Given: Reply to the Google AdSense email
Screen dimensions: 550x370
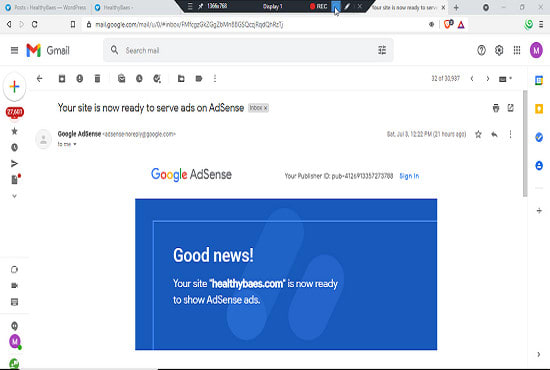Looking at the screenshot, I should pos(494,134).
